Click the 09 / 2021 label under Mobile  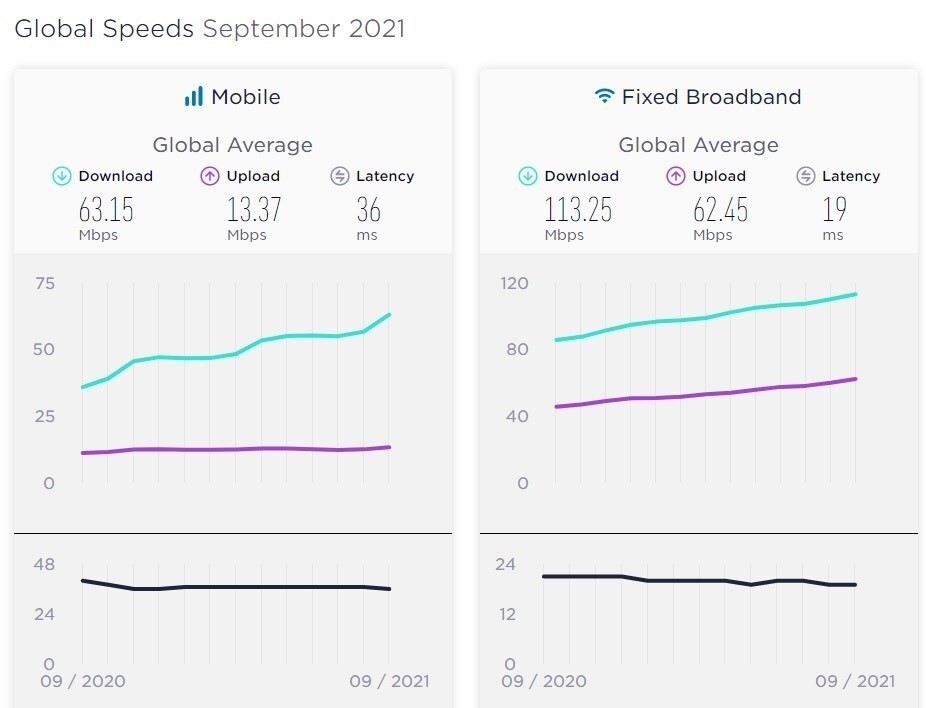(x=389, y=681)
